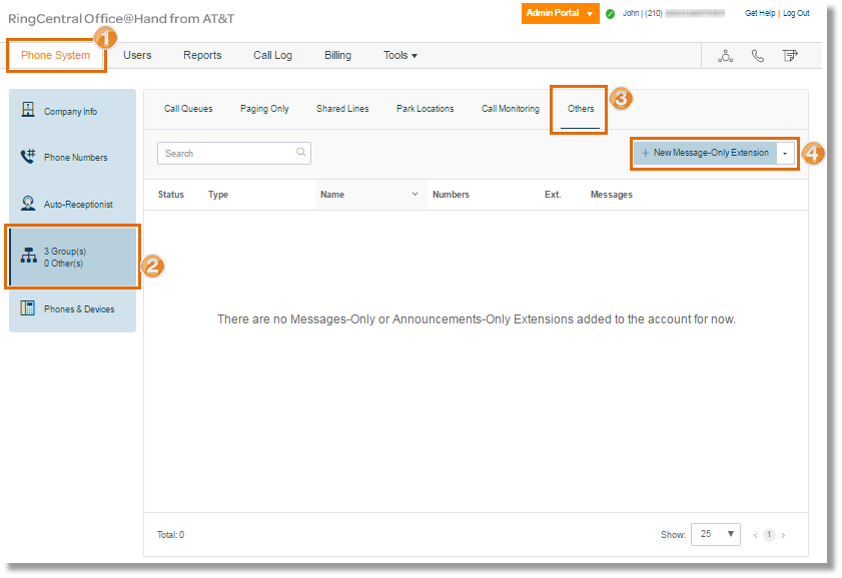The image size is (842, 578).
Task: Expand the arrow beside New Message-Only Extension
Action: (x=787, y=152)
